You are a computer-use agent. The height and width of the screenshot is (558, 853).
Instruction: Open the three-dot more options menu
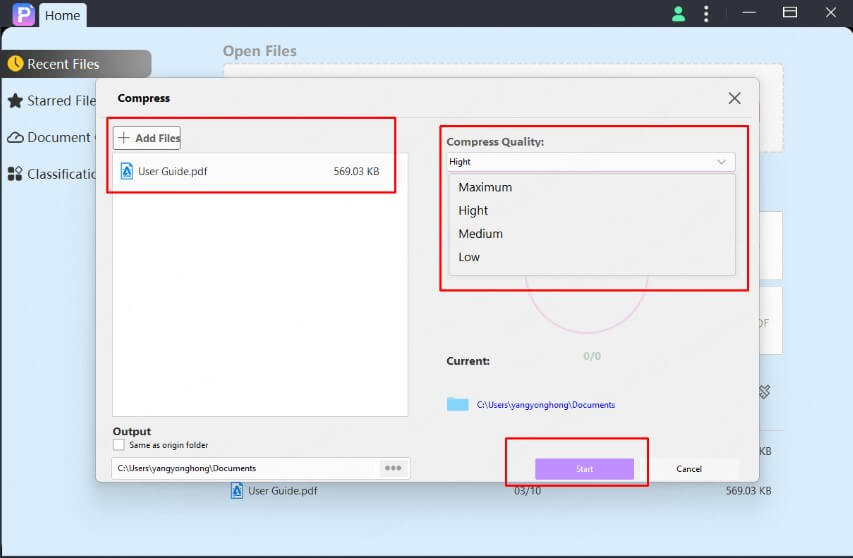point(706,14)
